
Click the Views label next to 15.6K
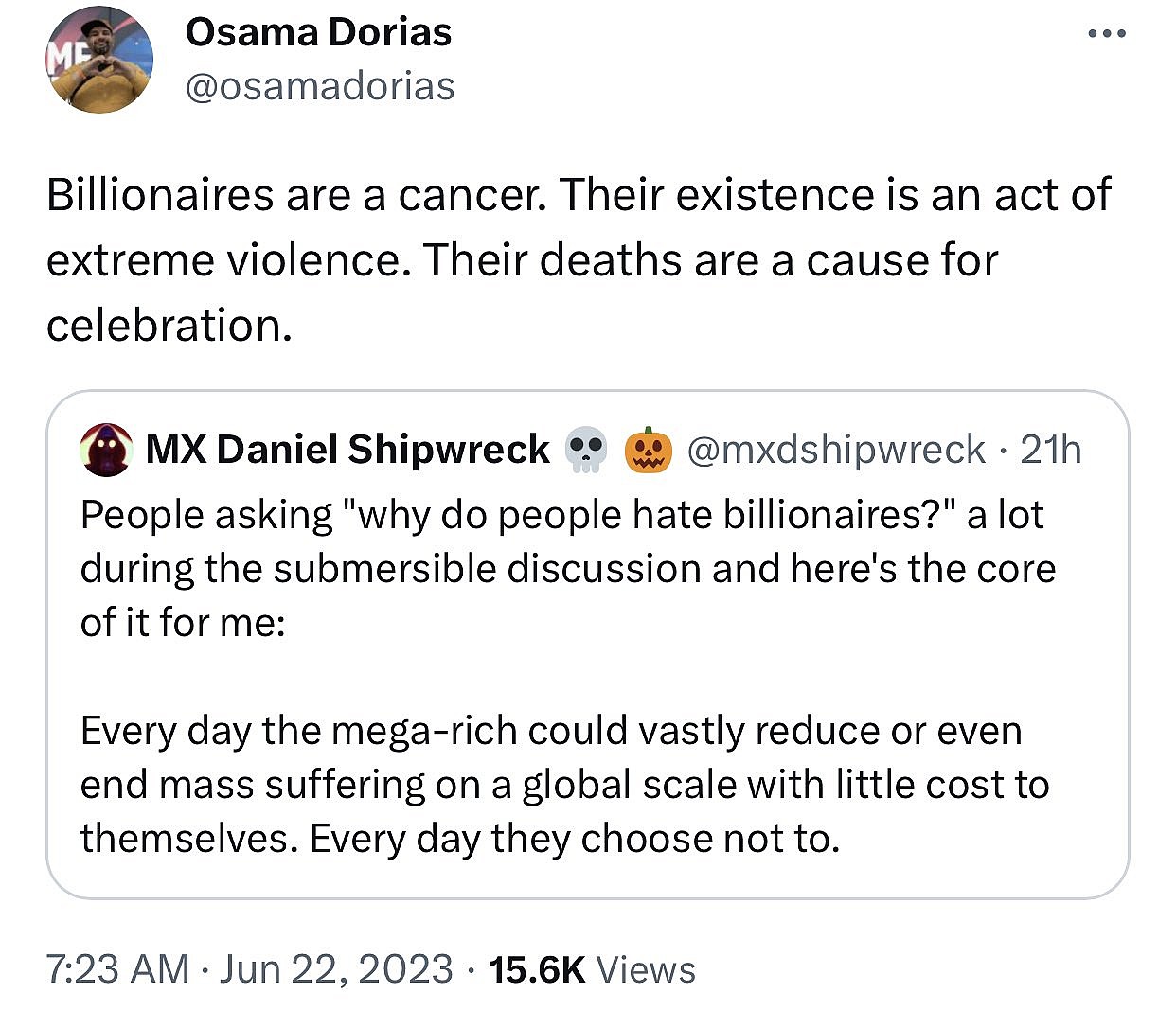(646, 968)
